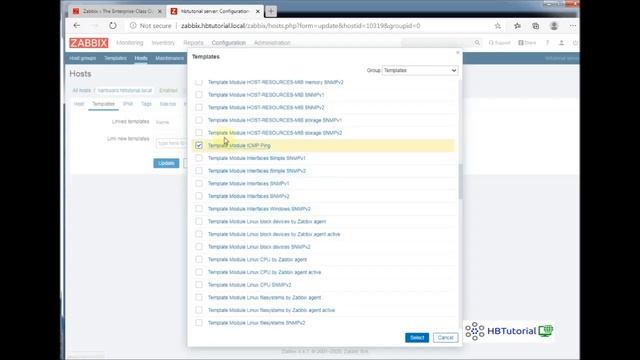Switch to the host IPMI tab
The height and width of the screenshot is (360, 640).
click(128, 104)
